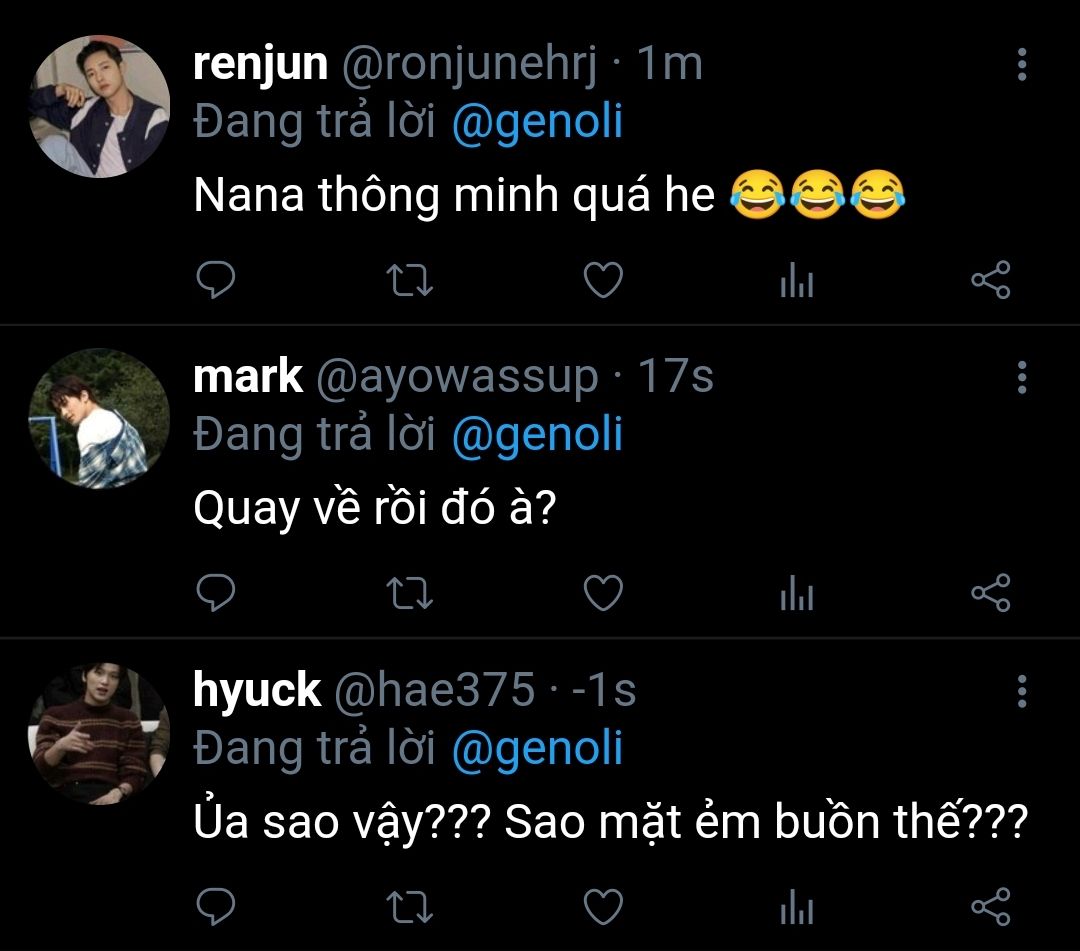The image size is (1080, 951).
Task: View analytics for renjun's tweet
Action: [796, 283]
